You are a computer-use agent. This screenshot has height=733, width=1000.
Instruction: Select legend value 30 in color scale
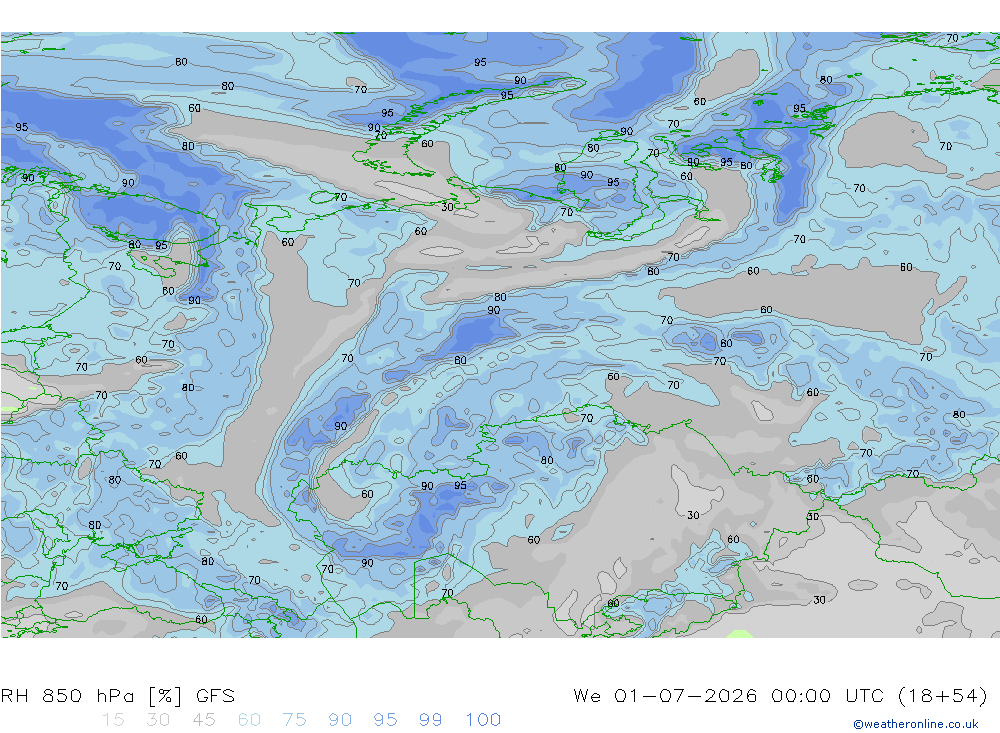pos(158,720)
